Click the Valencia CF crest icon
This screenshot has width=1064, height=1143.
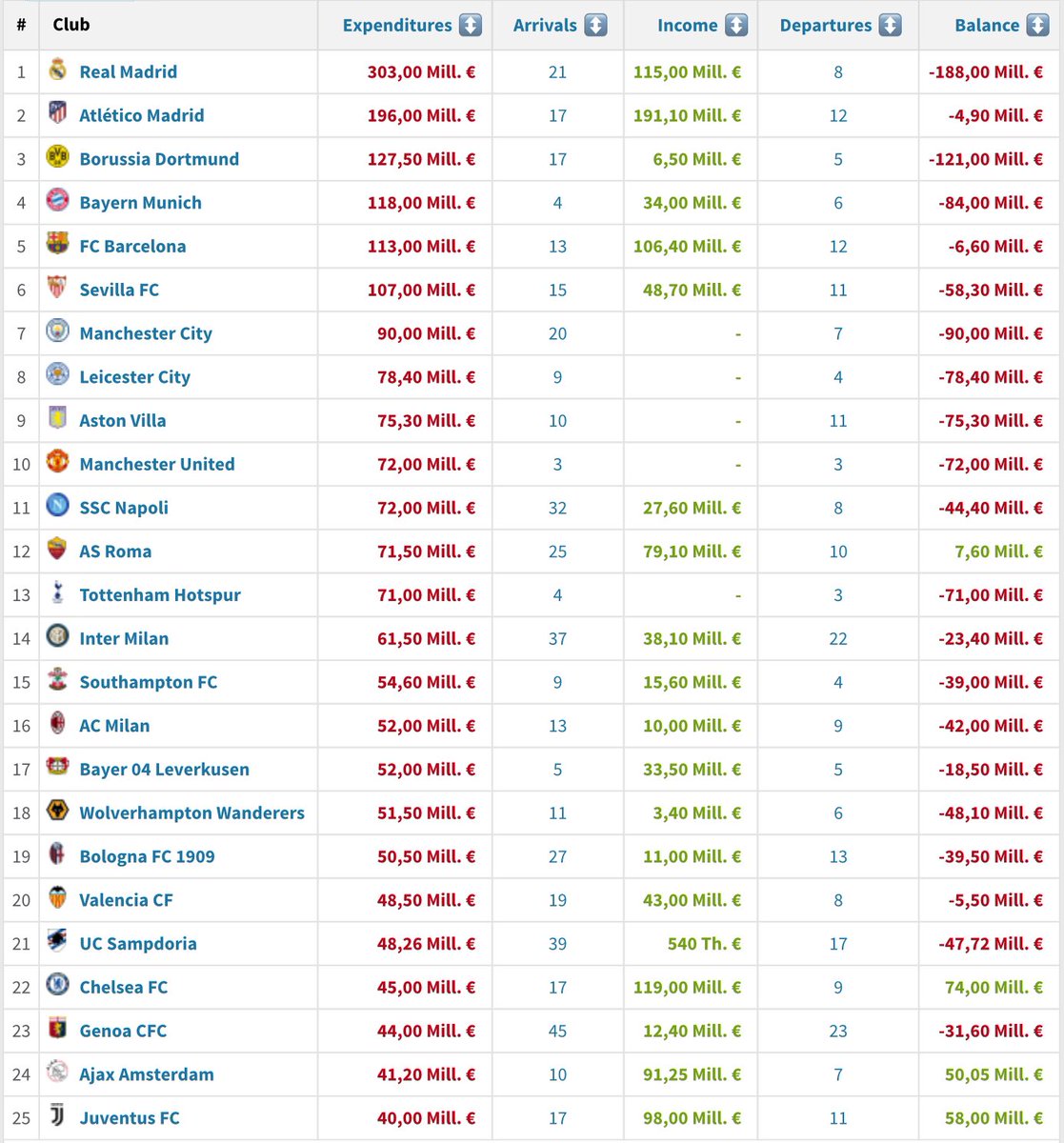click(x=57, y=899)
